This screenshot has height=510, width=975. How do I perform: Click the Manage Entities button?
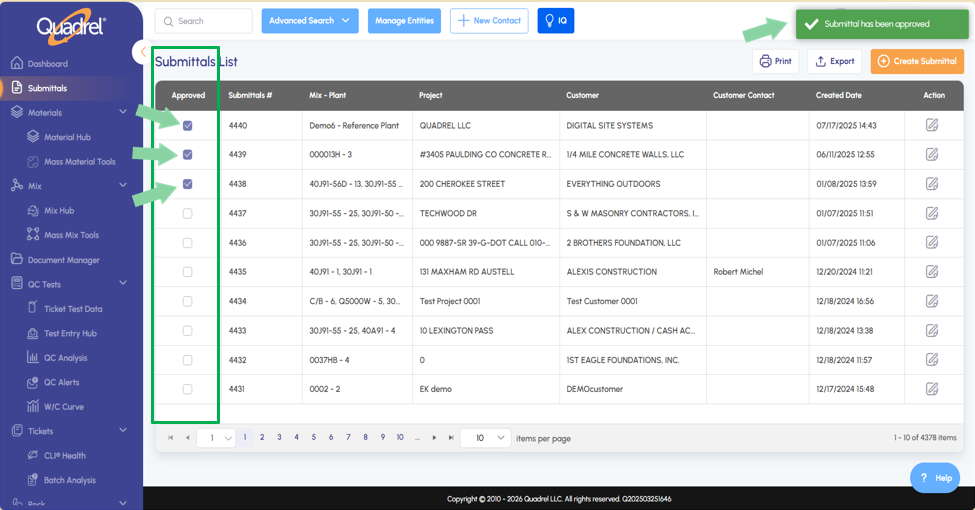point(404,21)
